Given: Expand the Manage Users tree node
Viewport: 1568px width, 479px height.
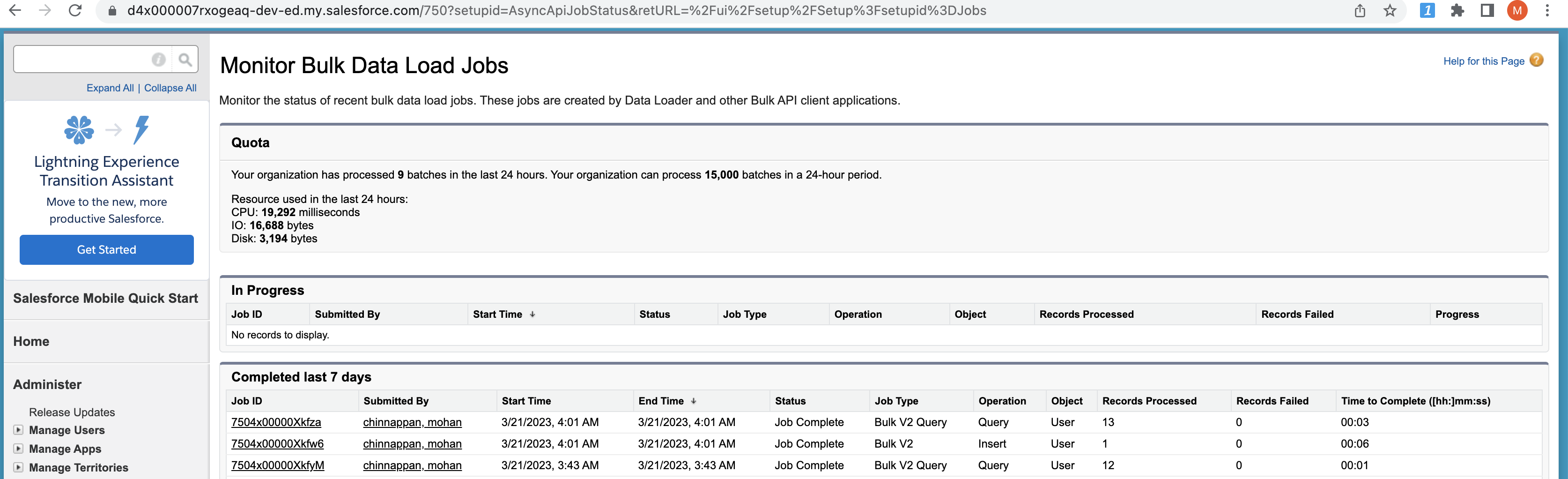Looking at the screenshot, I should coord(18,430).
